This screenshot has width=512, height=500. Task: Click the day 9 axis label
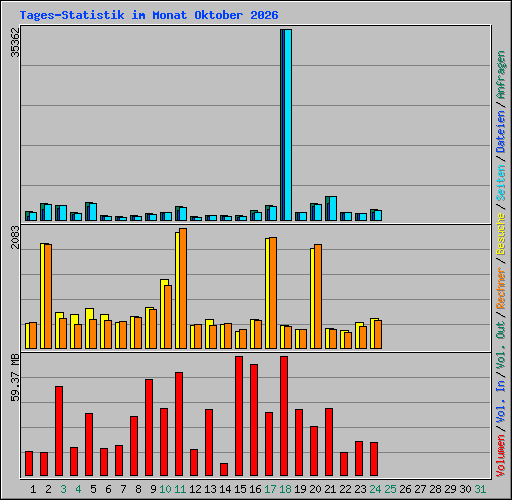click(x=153, y=489)
